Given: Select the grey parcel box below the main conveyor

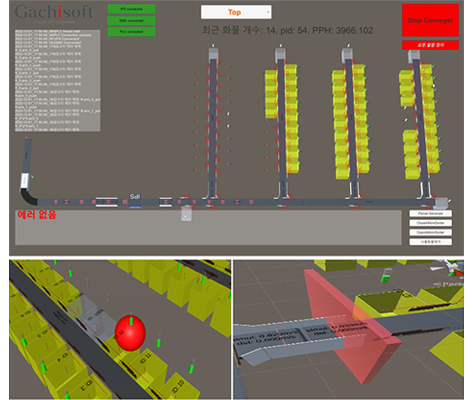Looking at the screenshot, I should click(187, 213).
